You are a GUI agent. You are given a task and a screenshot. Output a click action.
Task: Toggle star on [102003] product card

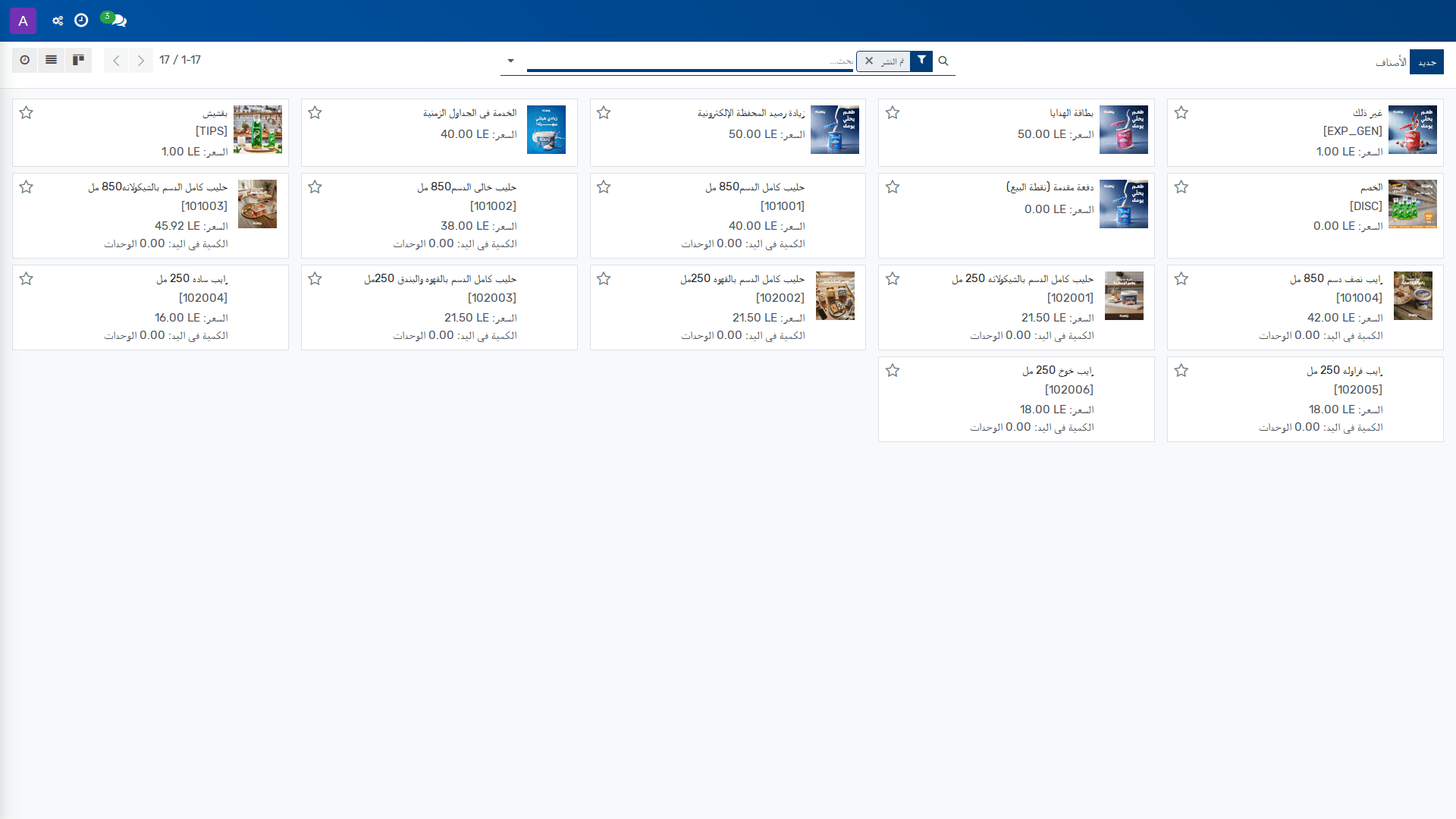coord(315,279)
